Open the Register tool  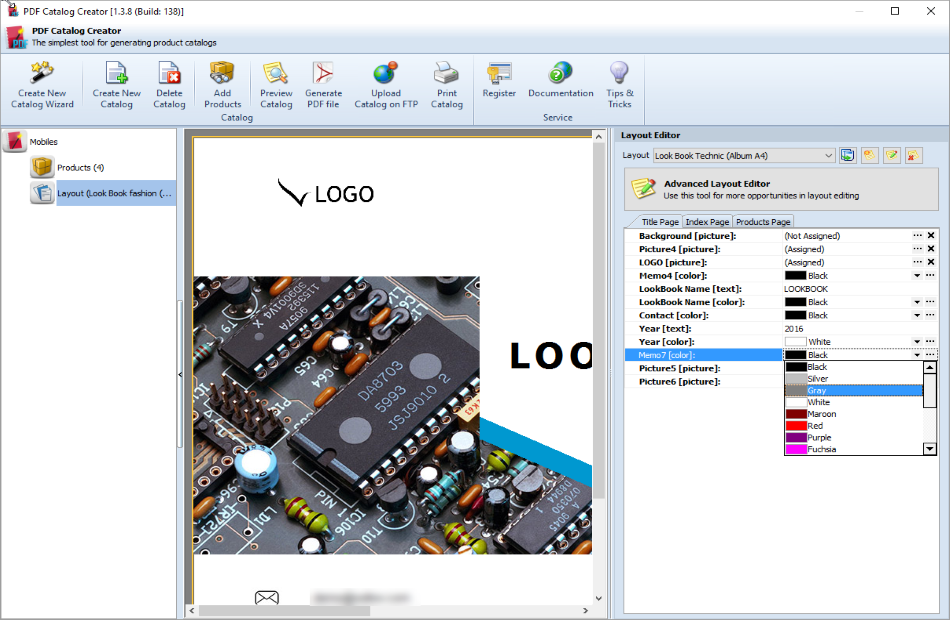click(499, 81)
